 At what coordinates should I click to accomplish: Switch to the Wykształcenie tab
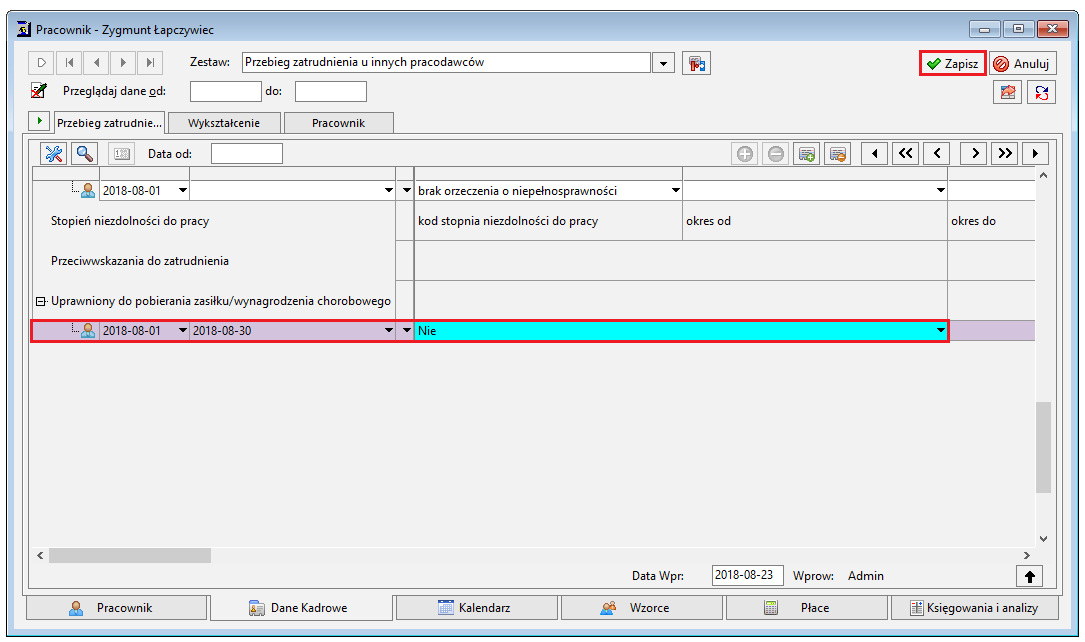pyautogui.click(x=224, y=123)
